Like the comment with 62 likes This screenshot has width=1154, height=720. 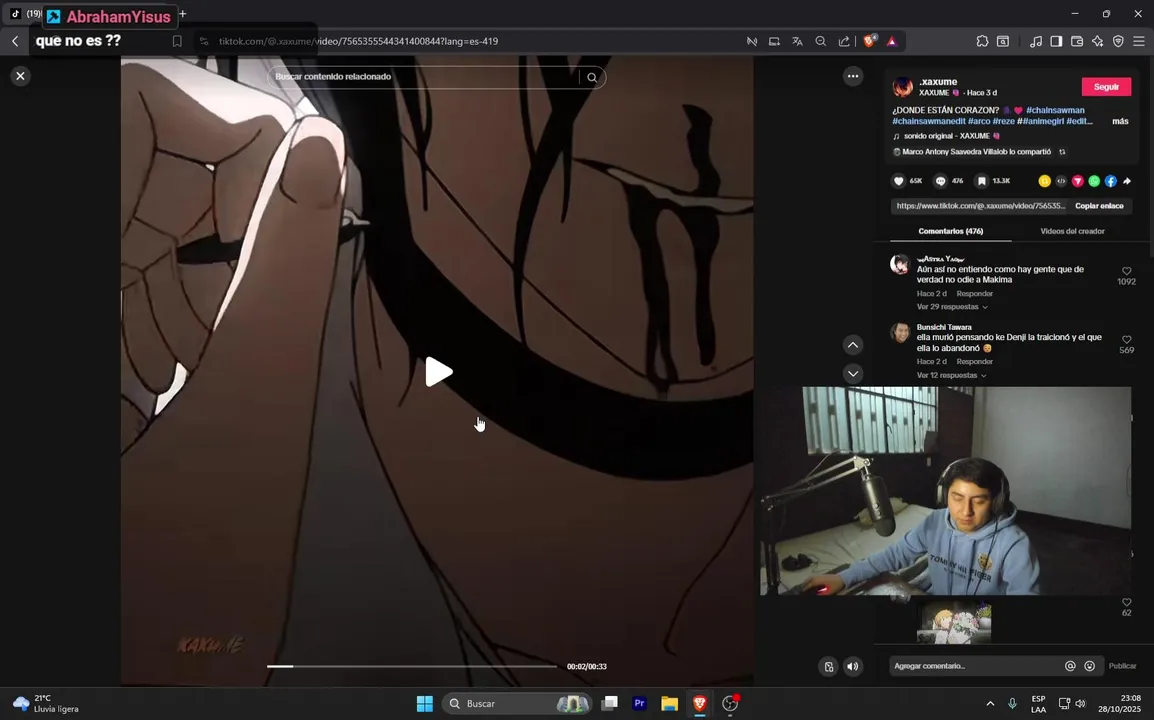(1127, 602)
